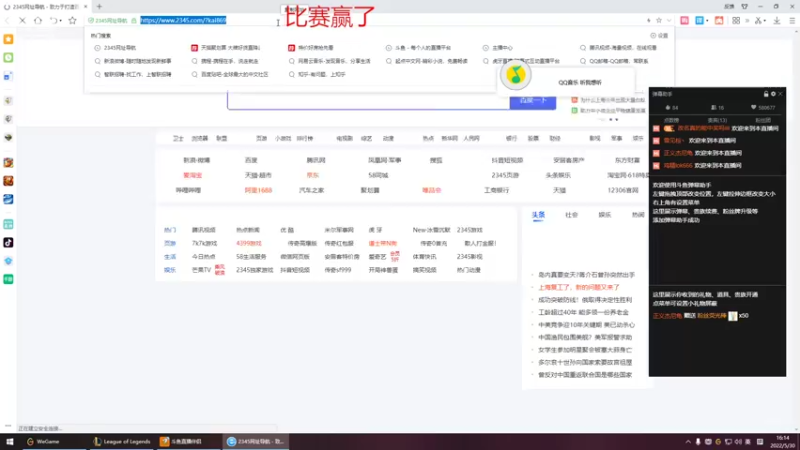Open the TikTok sidebar icon
This screenshot has width=800, height=450.
tap(8, 242)
